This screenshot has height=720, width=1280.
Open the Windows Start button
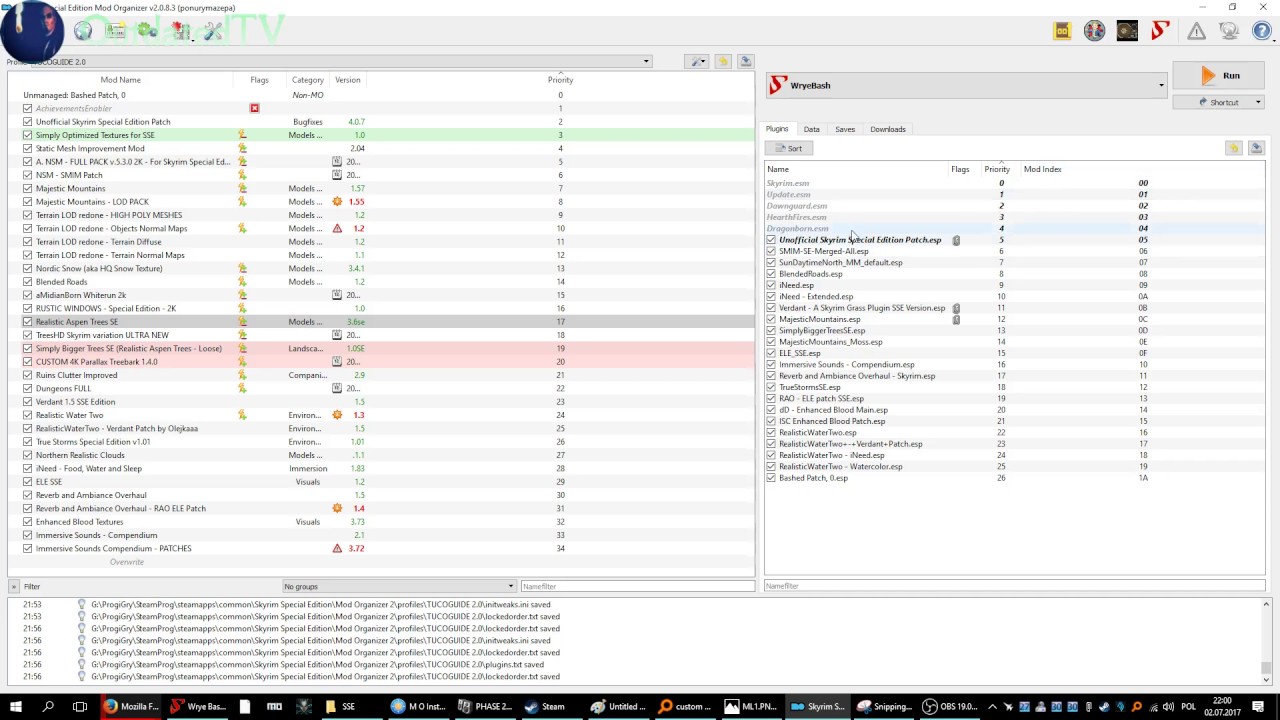[x=15, y=707]
